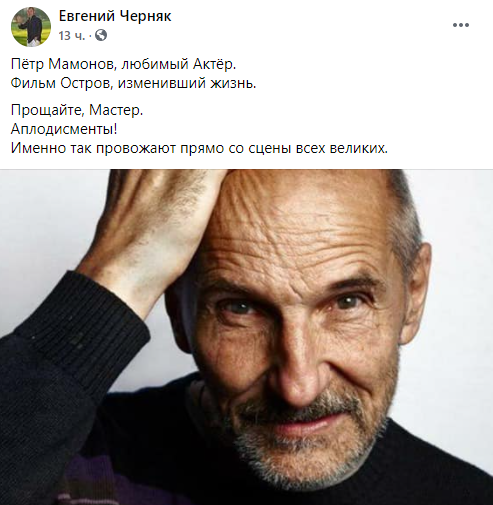Open Евгений Черняк's profile picture
Image resolution: width=493 pixels, height=505 pixels.
pos(31,27)
